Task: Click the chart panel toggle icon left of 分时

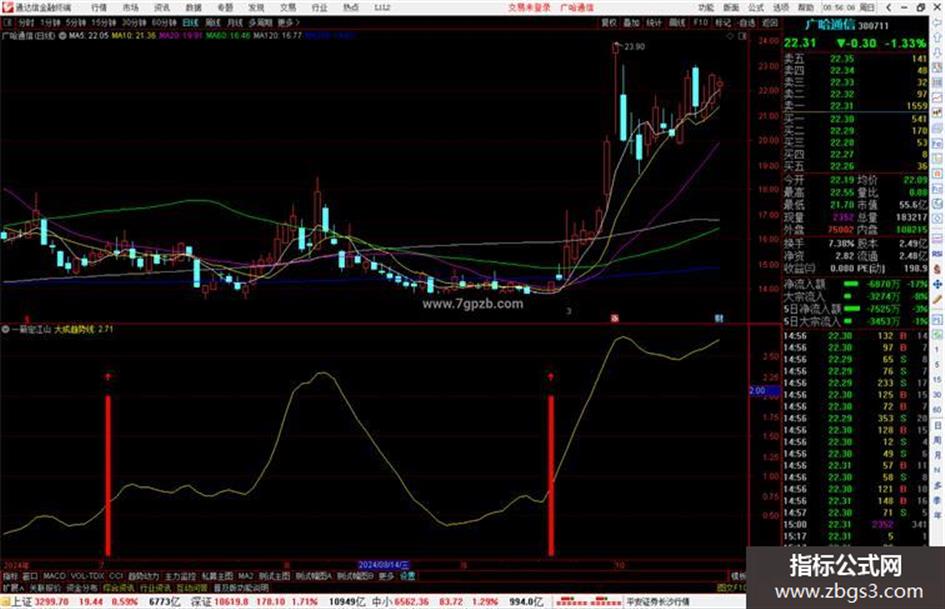Action: [7, 22]
